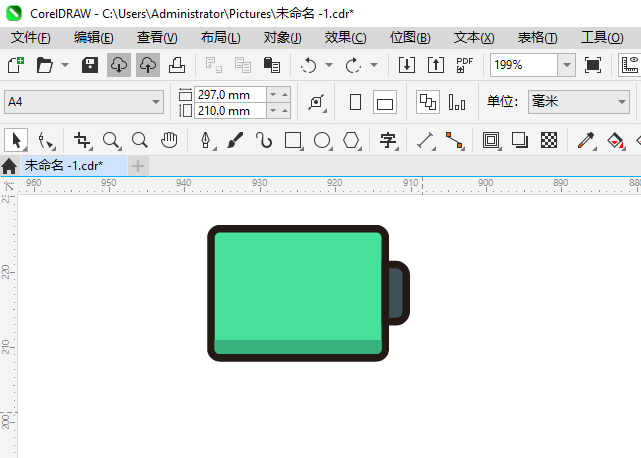Select the Eyedropper tool
This screenshot has width=641, height=458.
(x=586, y=140)
